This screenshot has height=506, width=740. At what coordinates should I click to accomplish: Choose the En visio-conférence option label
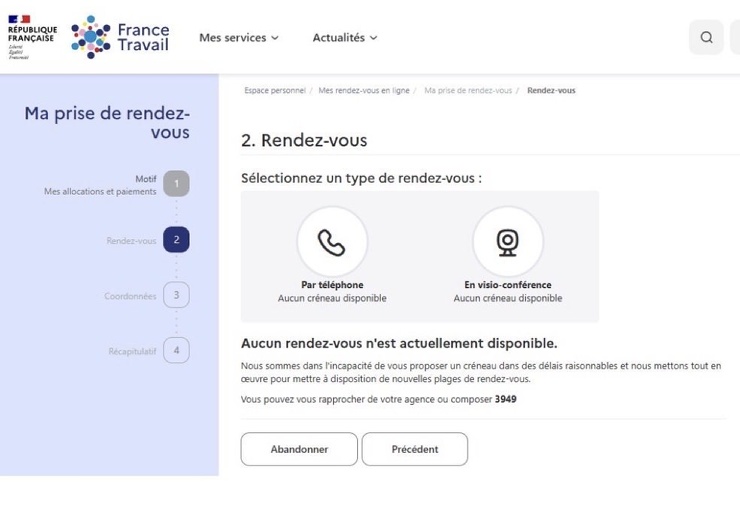[x=508, y=285]
